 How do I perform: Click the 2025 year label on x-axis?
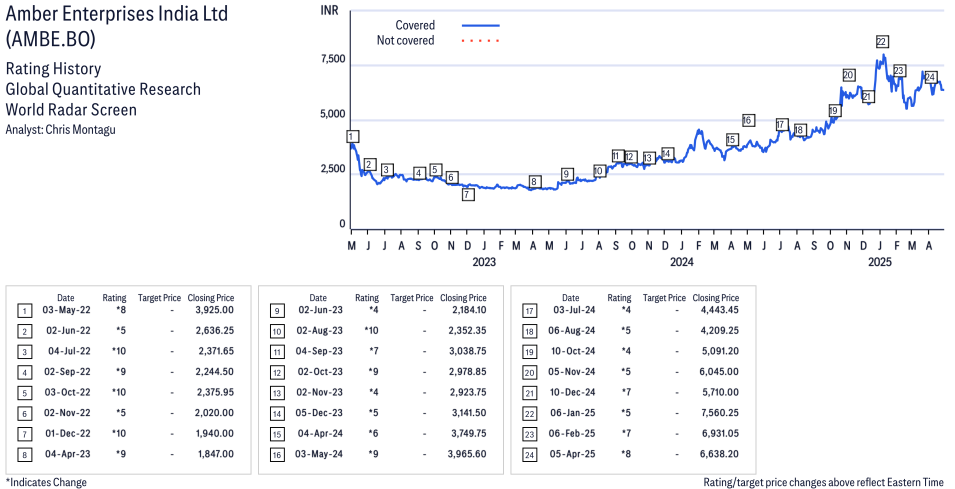879,262
